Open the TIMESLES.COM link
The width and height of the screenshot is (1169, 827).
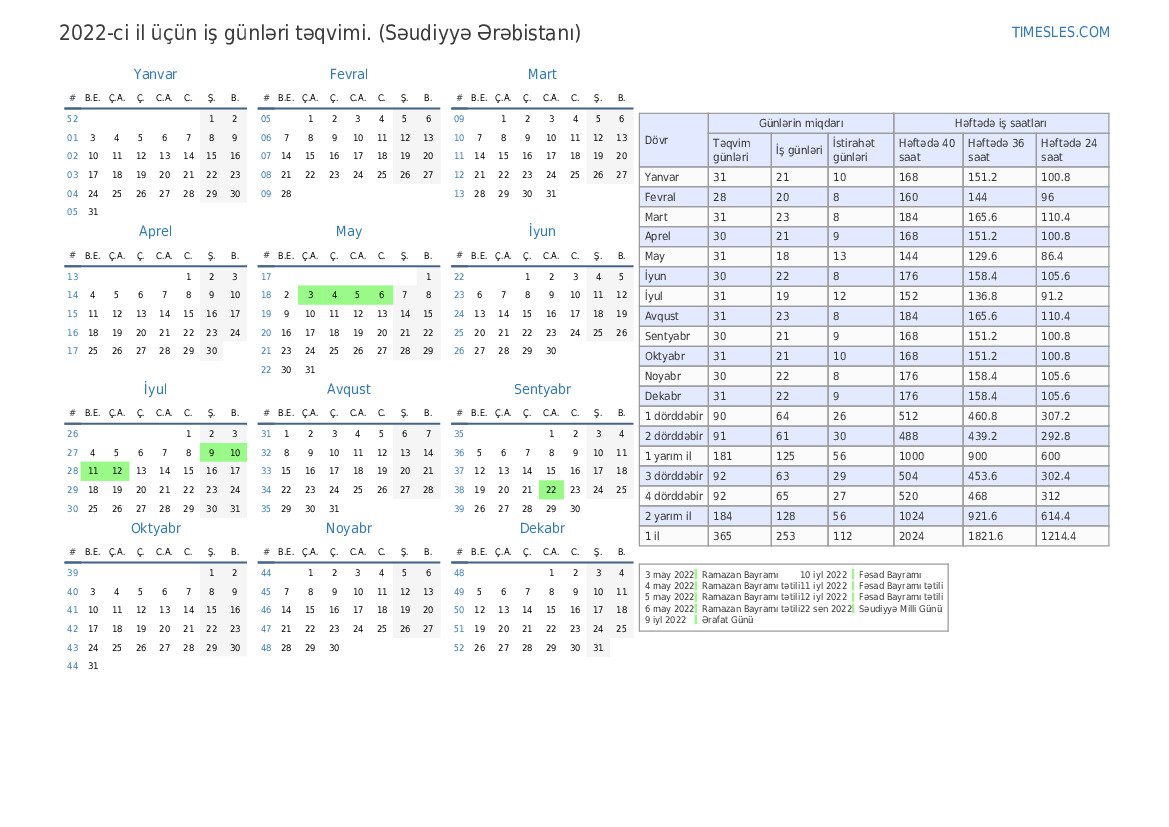[x=1060, y=32]
